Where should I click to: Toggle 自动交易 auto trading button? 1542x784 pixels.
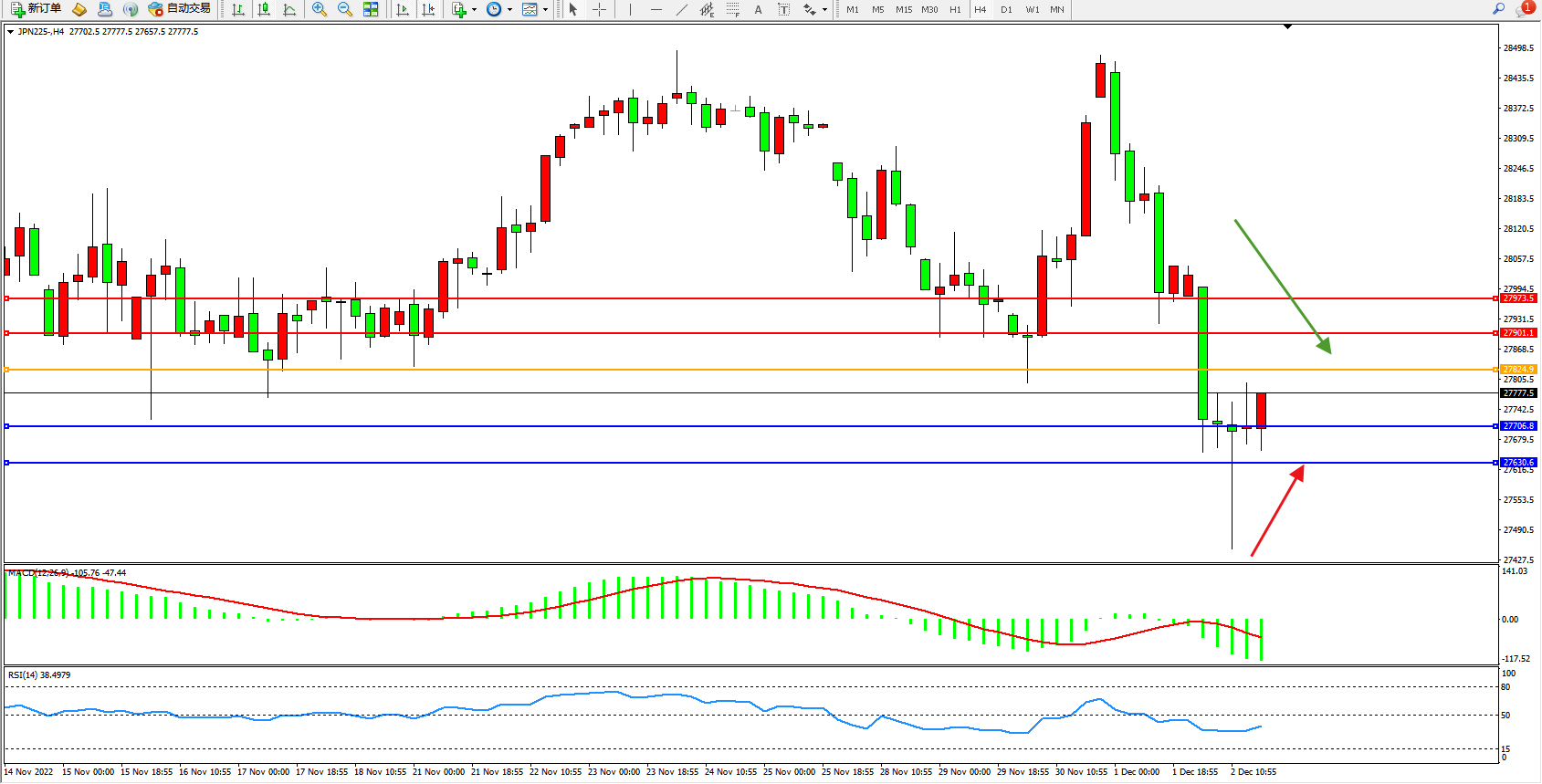coord(180,9)
